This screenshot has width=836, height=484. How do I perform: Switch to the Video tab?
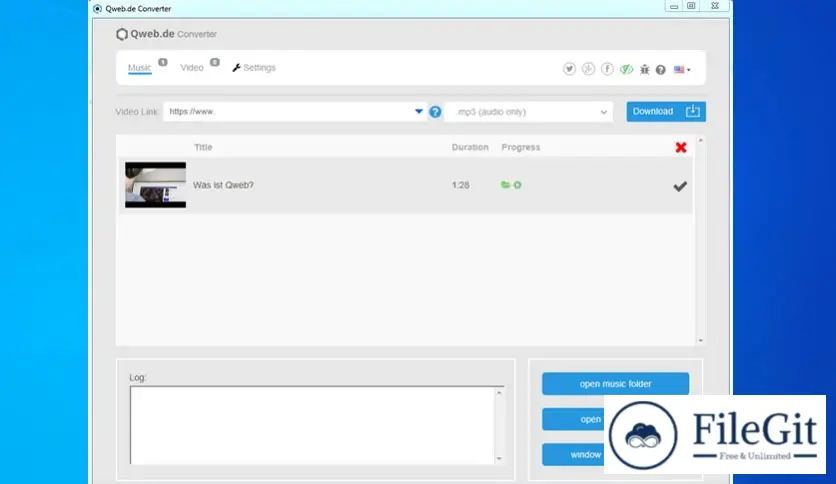tap(192, 68)
